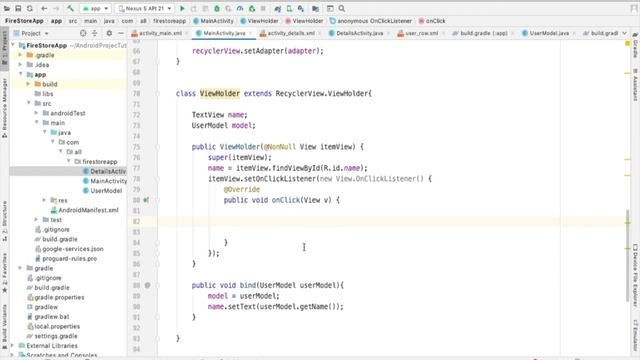Click anonymous OnClickListener breadcrumb
This screenshot has width=640, height=360.
pos(371,21)
